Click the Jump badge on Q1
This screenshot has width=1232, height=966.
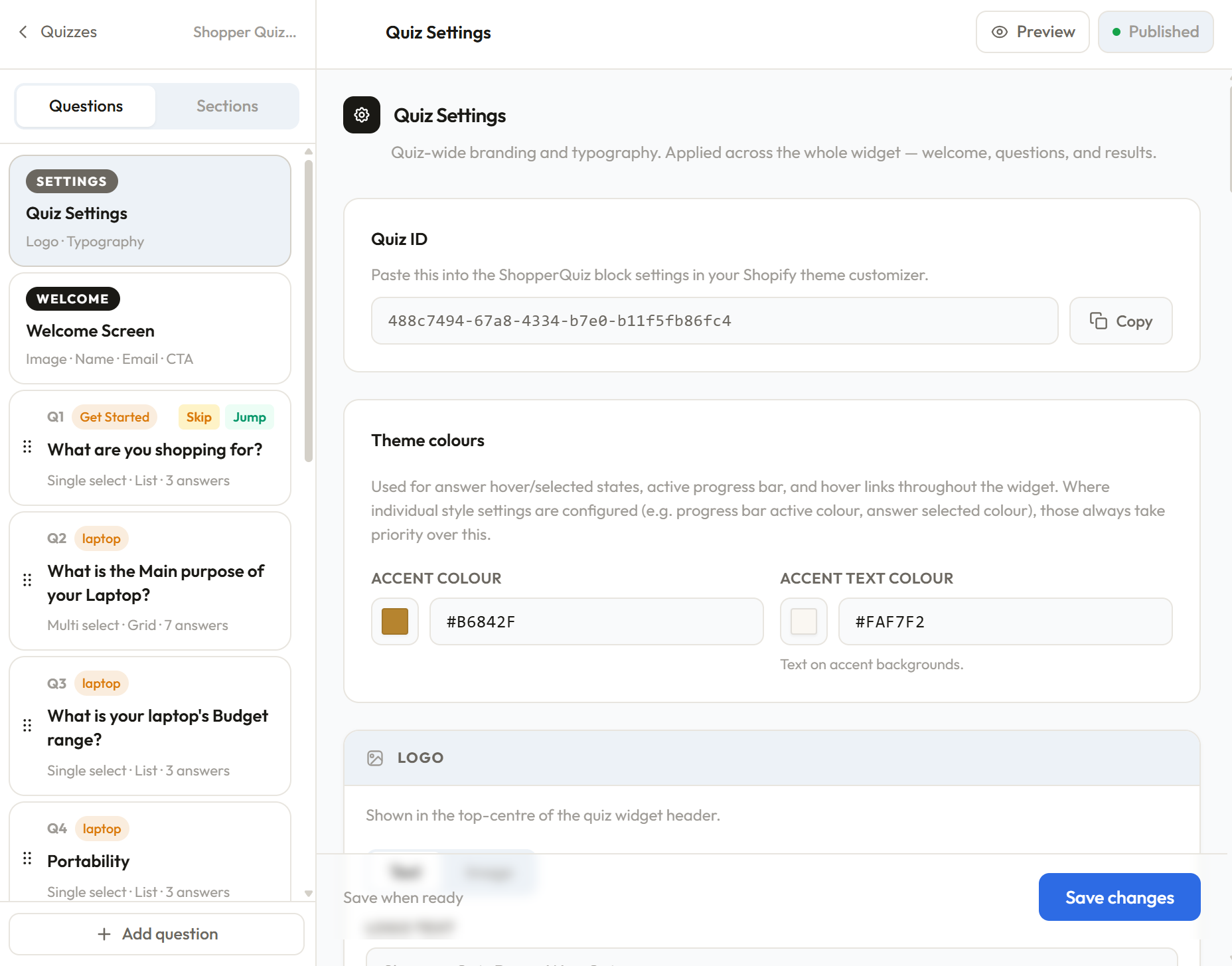click(x=250, y=417)
